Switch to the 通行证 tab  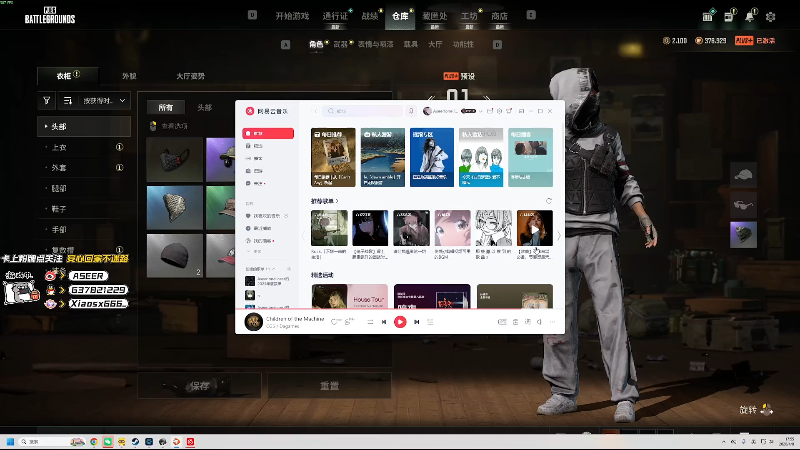pyautogui.click(x=335, y=16)
